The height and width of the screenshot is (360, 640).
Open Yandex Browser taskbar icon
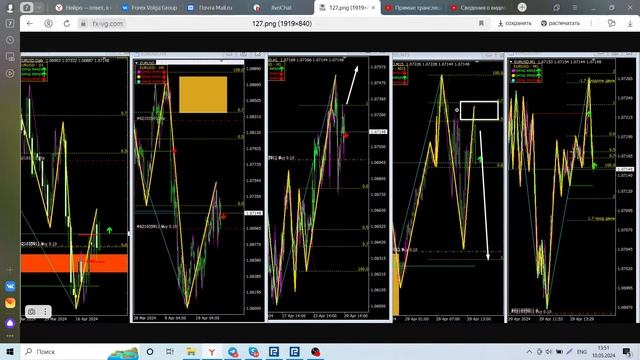click(212, 352)
